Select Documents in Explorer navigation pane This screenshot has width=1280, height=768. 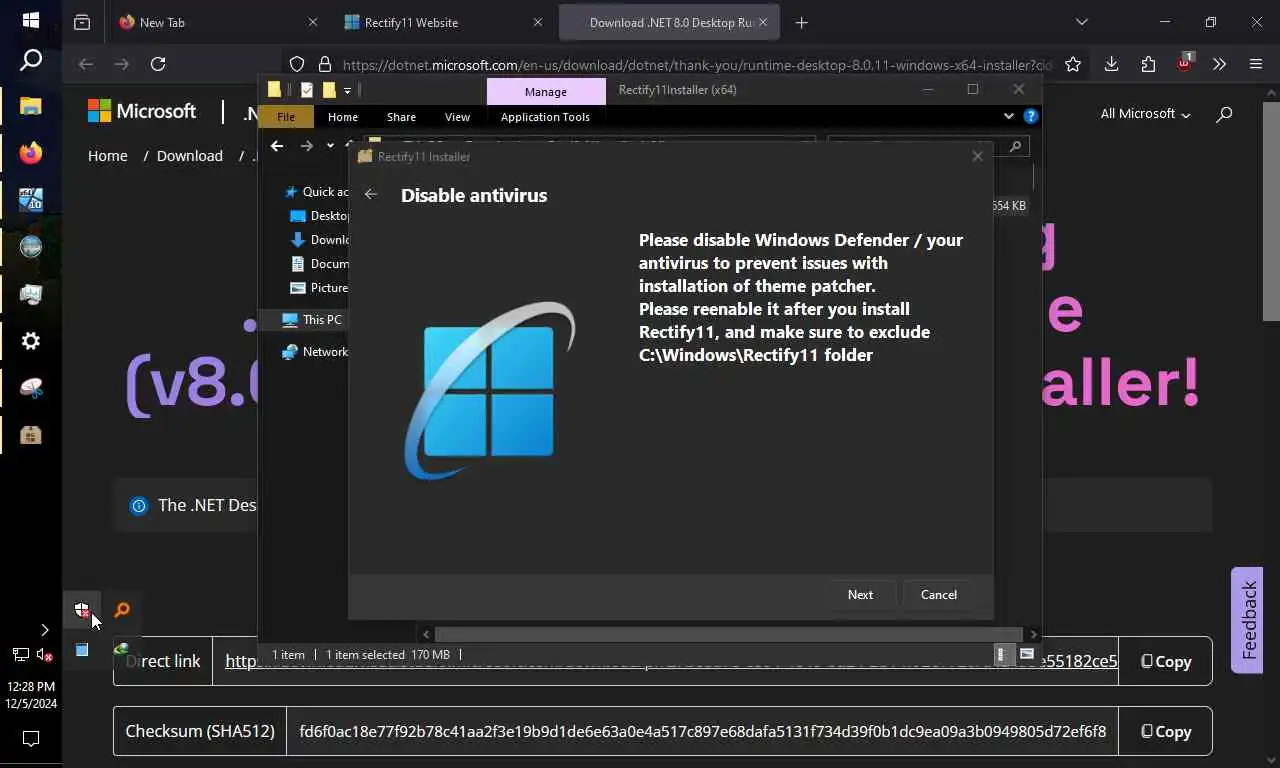pyautogui.click(x=319, y=263)
